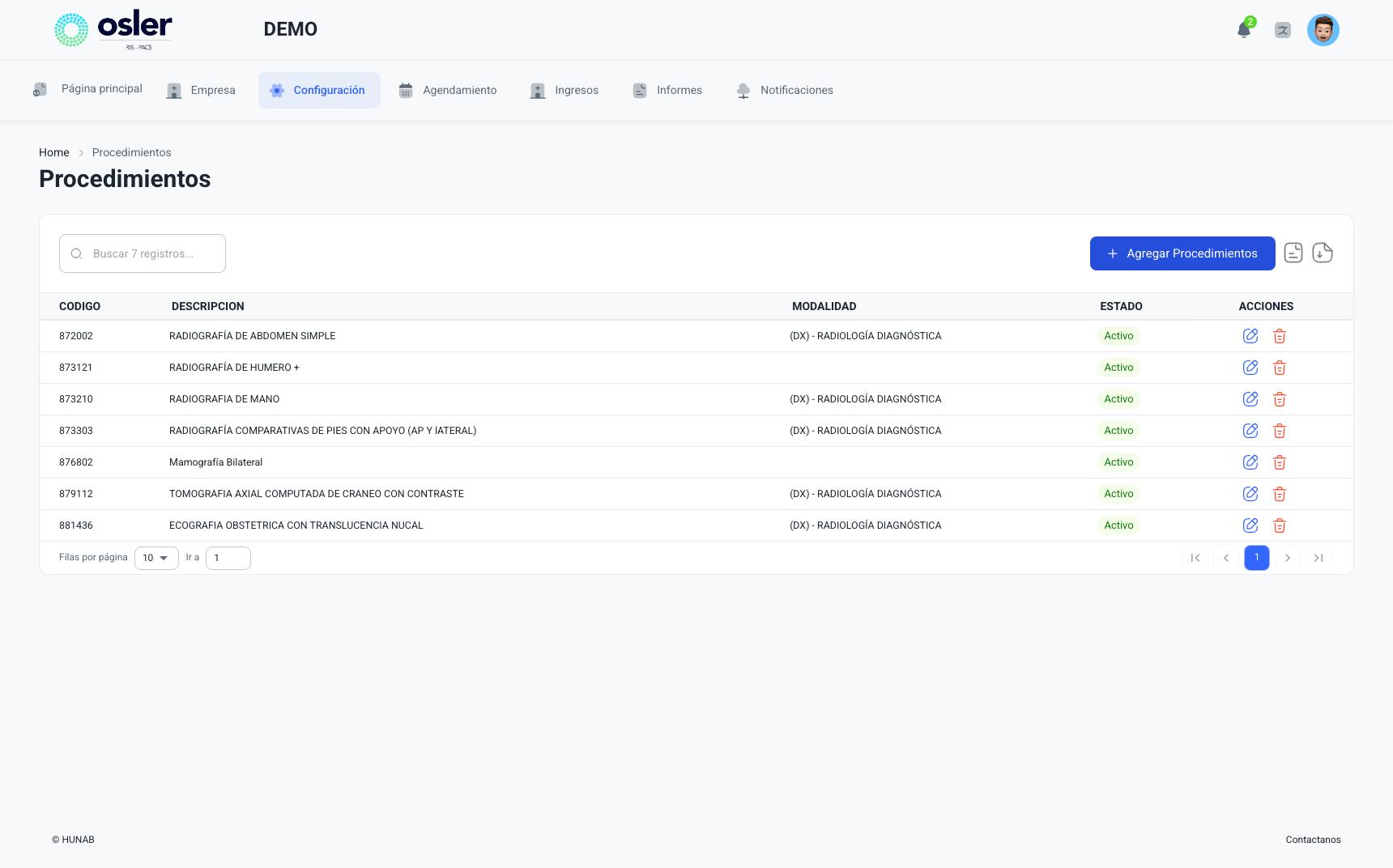The image size is (1393, 868).
Task: Sort by the CODIGO column header
Action: coord(79,306)
